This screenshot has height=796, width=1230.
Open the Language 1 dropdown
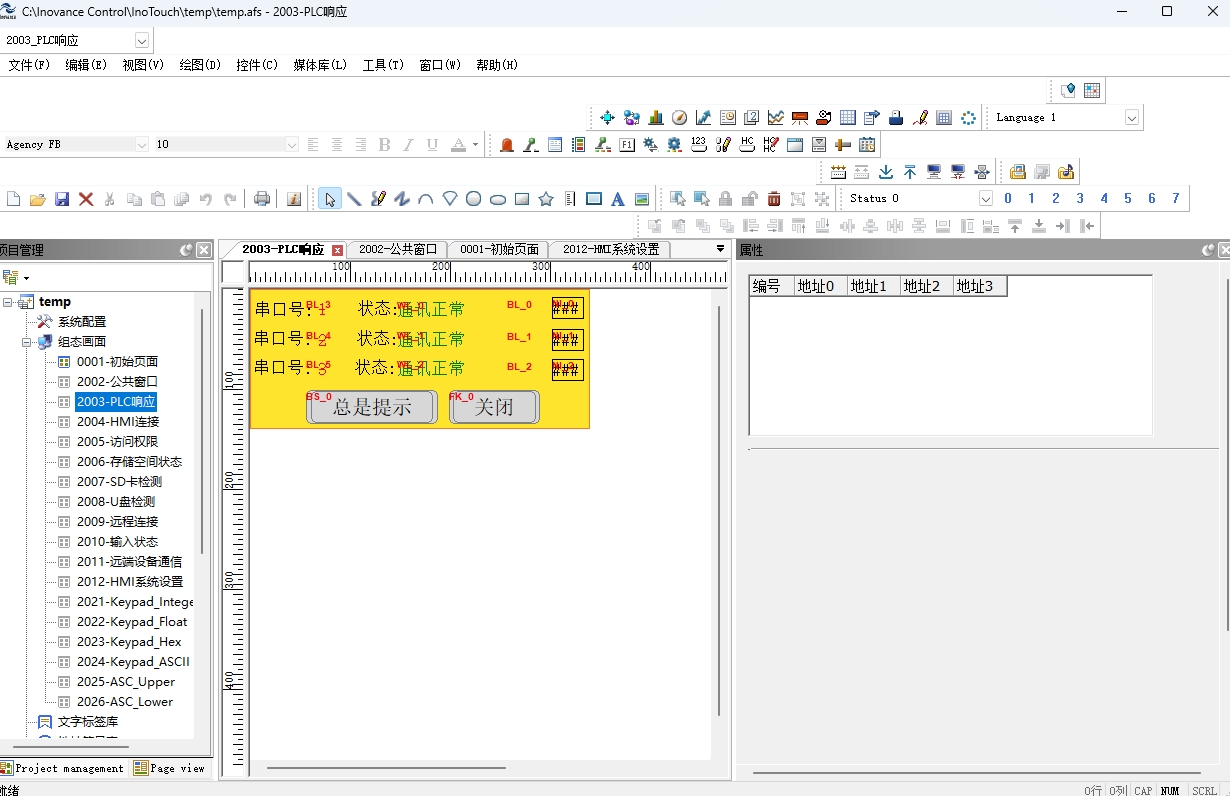pyautogui.click(x=1132, y=118)
